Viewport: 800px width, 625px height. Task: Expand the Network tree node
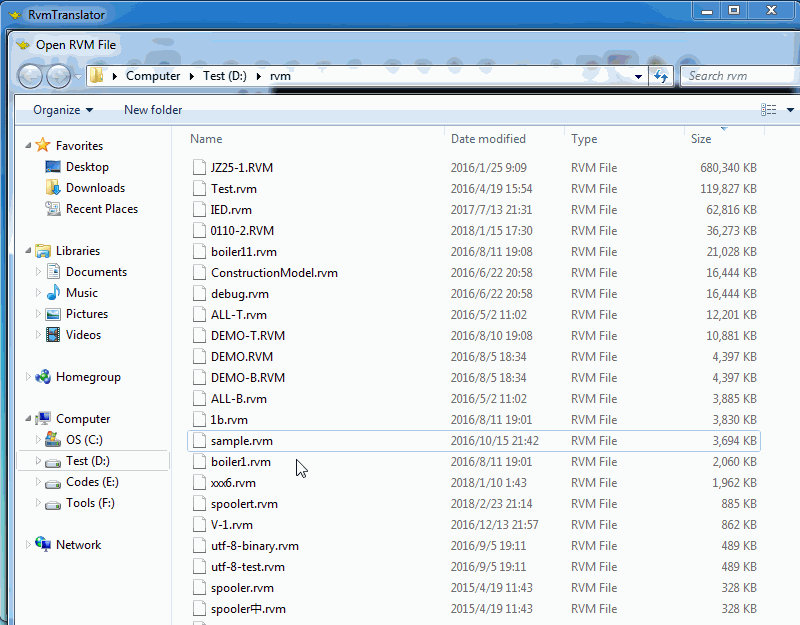coord(28,545)
